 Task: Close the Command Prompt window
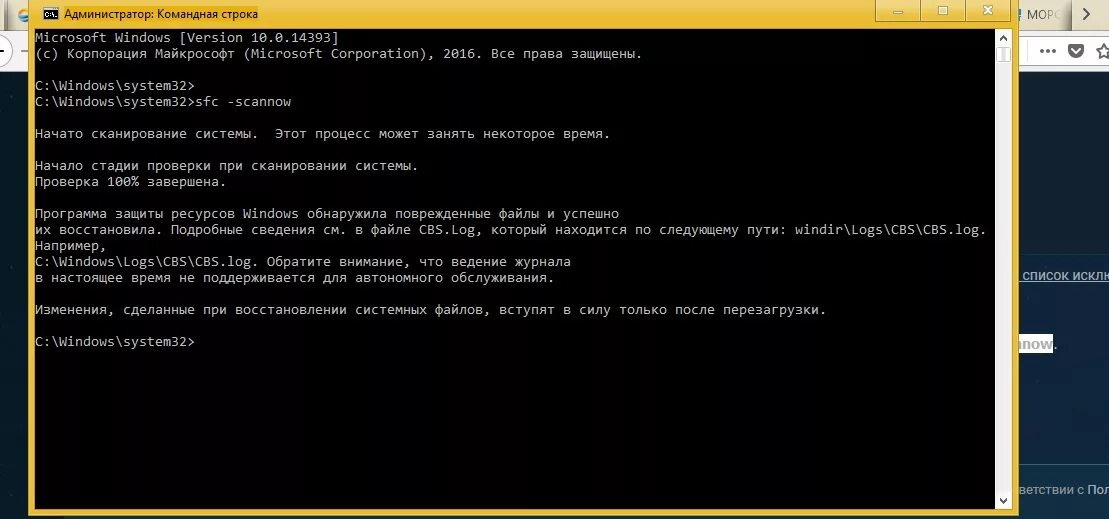pyautogui.click(x=987, y=11)
